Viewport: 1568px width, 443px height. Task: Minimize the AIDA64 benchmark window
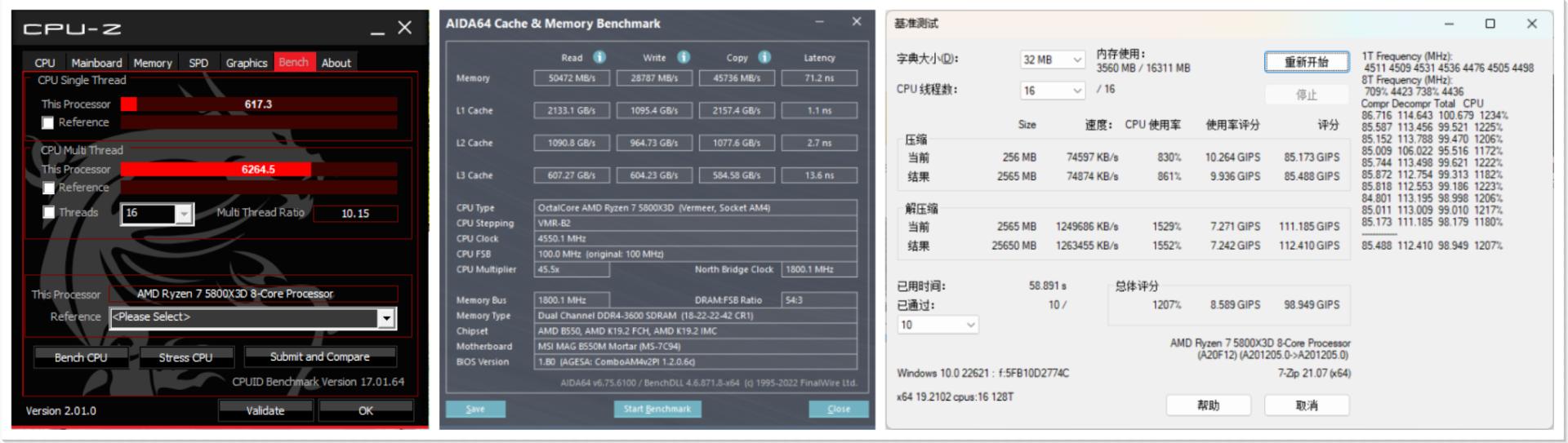coord(819,22)
